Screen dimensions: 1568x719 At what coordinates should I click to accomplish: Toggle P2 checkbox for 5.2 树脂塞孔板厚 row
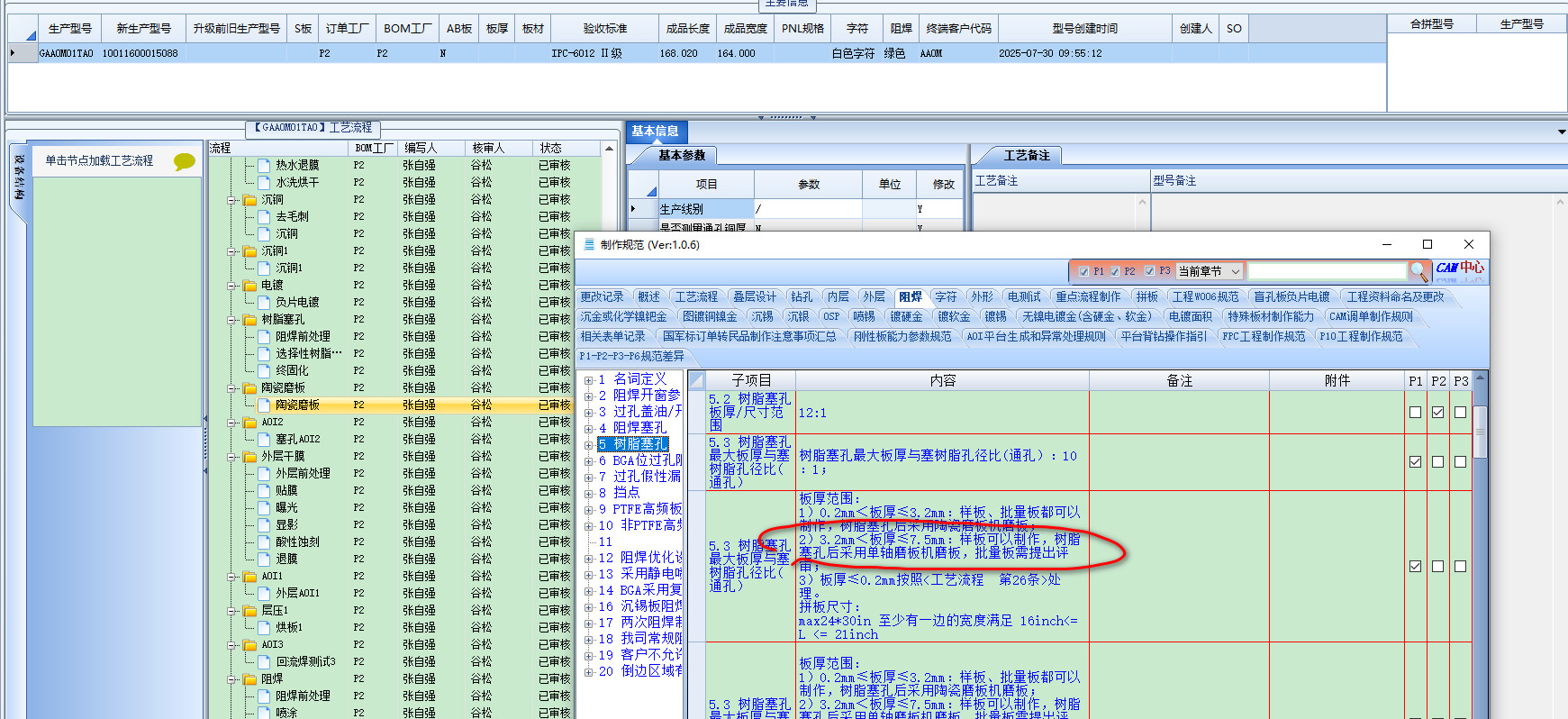1437,412
